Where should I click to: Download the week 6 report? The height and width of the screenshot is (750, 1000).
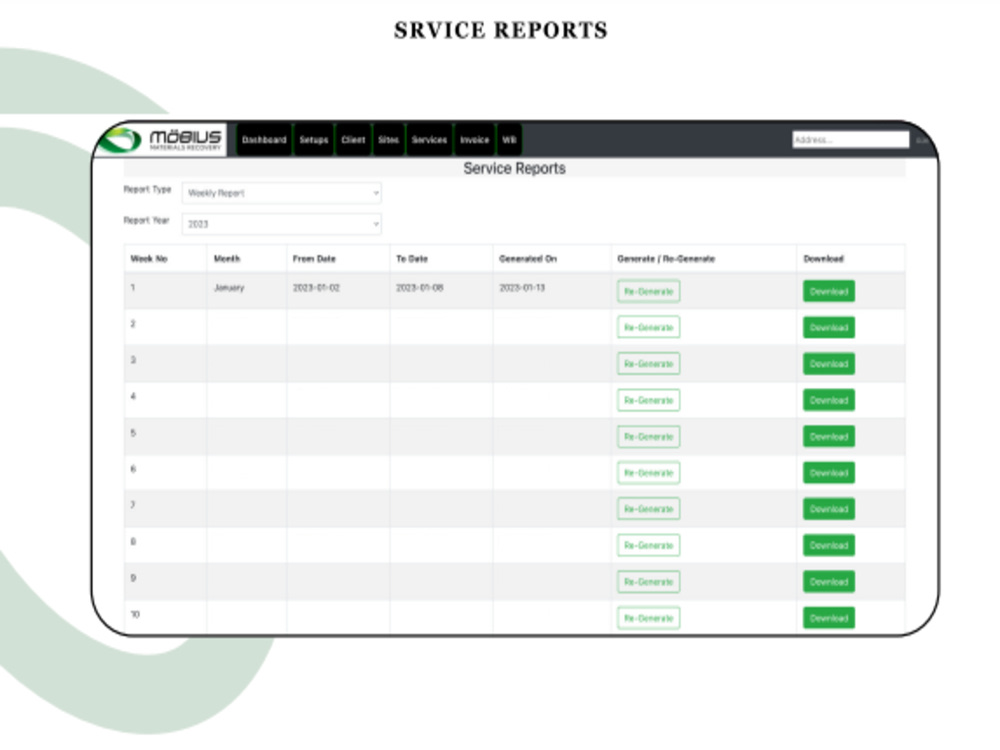click(829, 473)
